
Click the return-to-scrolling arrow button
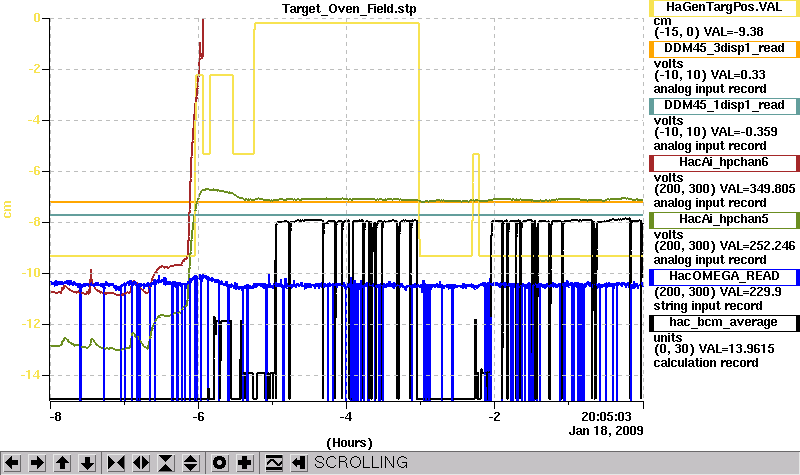click(x=299, y=463)
